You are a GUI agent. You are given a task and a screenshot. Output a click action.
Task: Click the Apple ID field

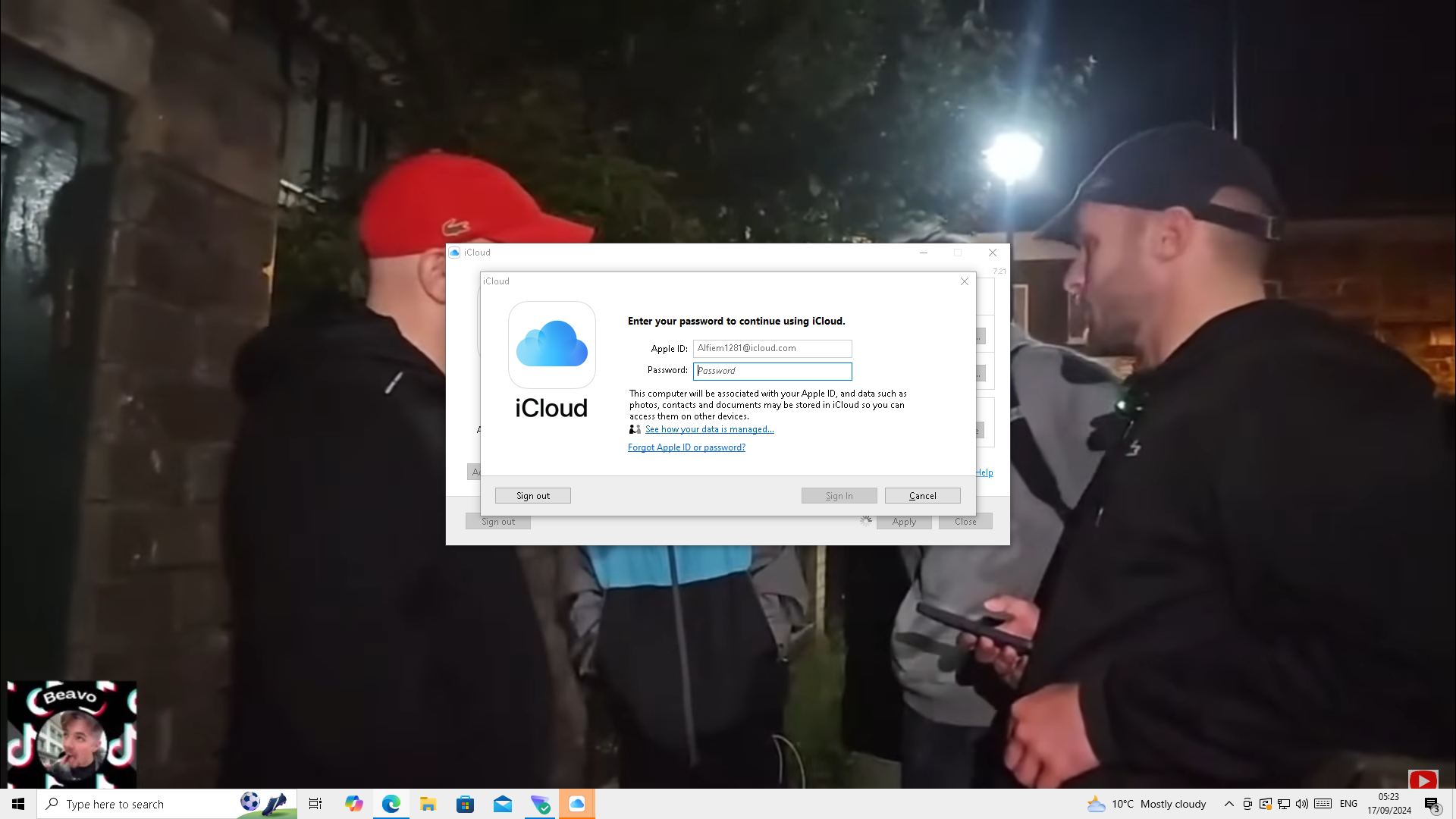[772, 349]
